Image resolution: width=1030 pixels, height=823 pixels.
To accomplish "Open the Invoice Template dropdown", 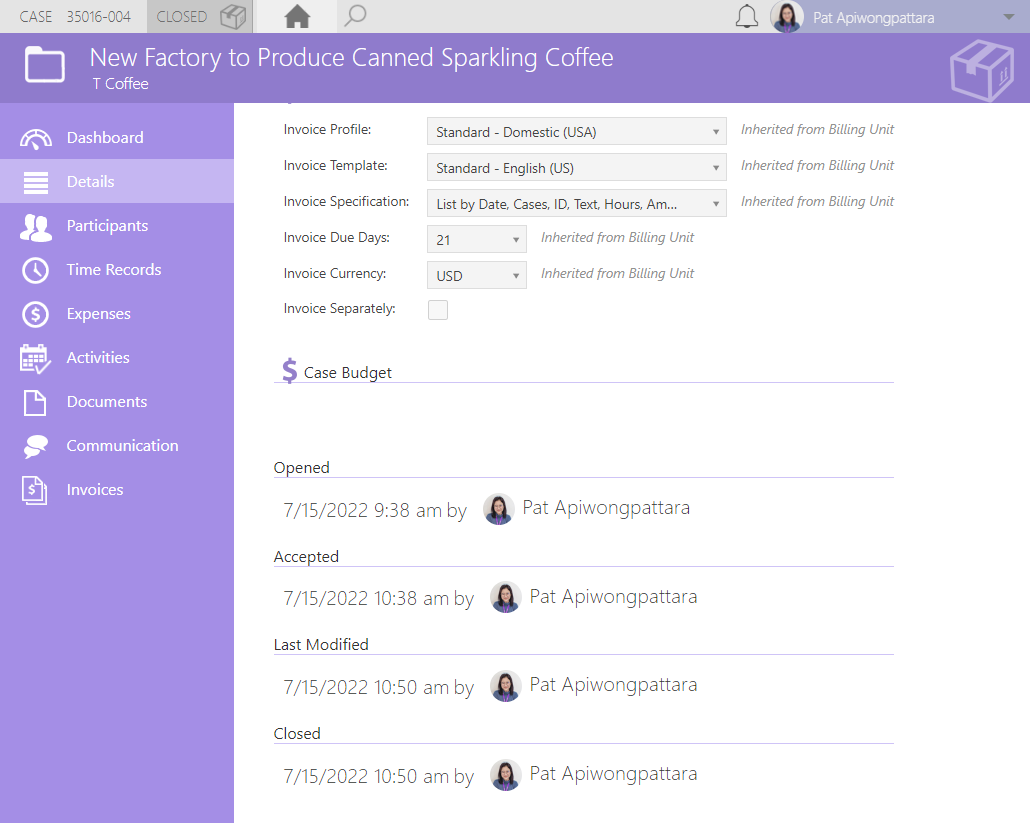I will tap(577, 167).
